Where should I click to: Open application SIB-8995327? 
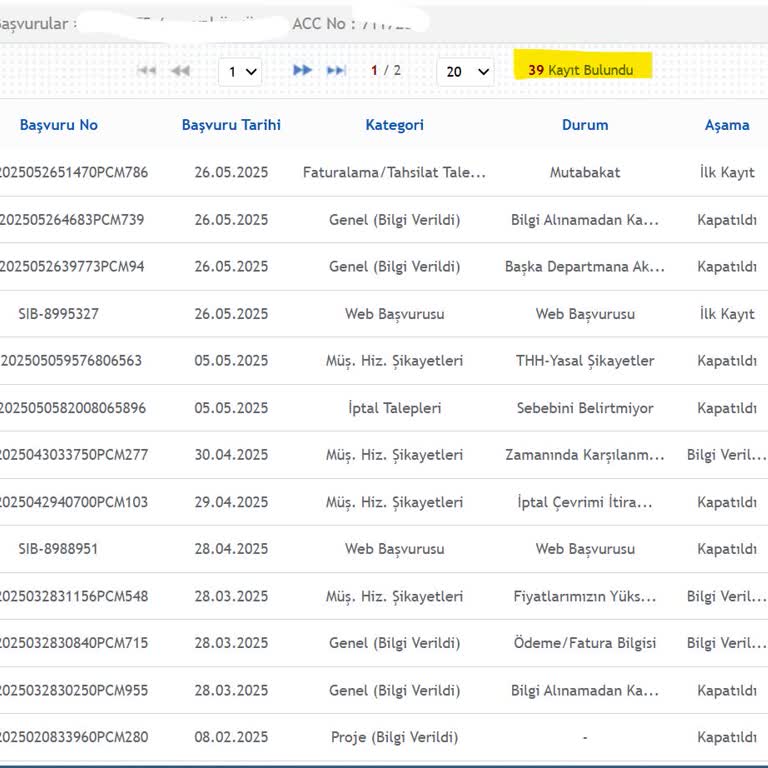click(58, 314)
